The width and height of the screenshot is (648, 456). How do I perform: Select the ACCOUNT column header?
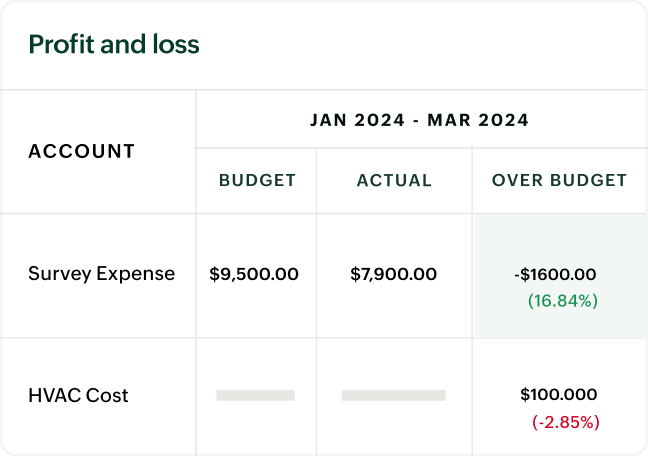click(x=82, y=152)
